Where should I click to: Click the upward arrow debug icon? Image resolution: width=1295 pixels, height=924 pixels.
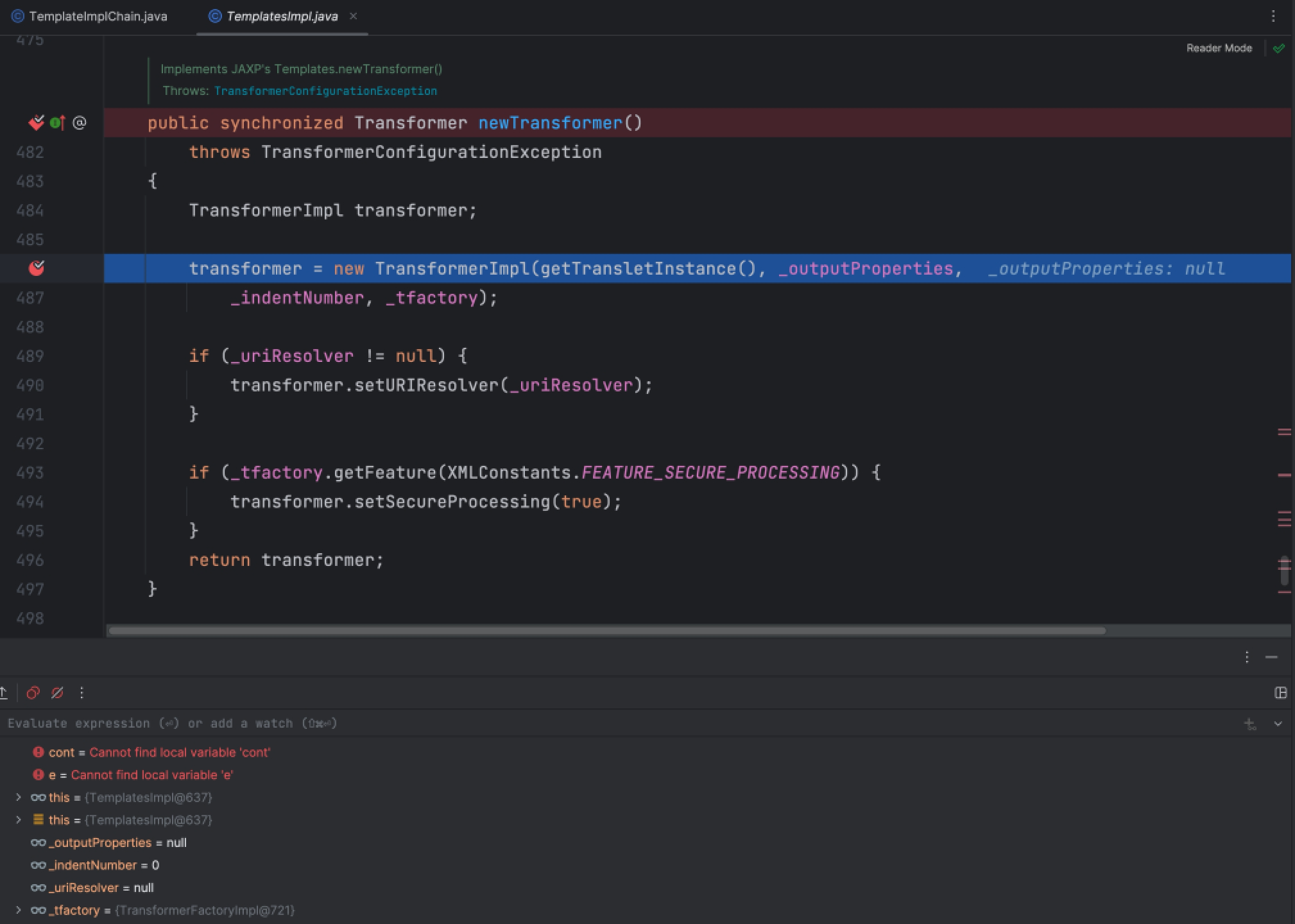click(4, 692)
